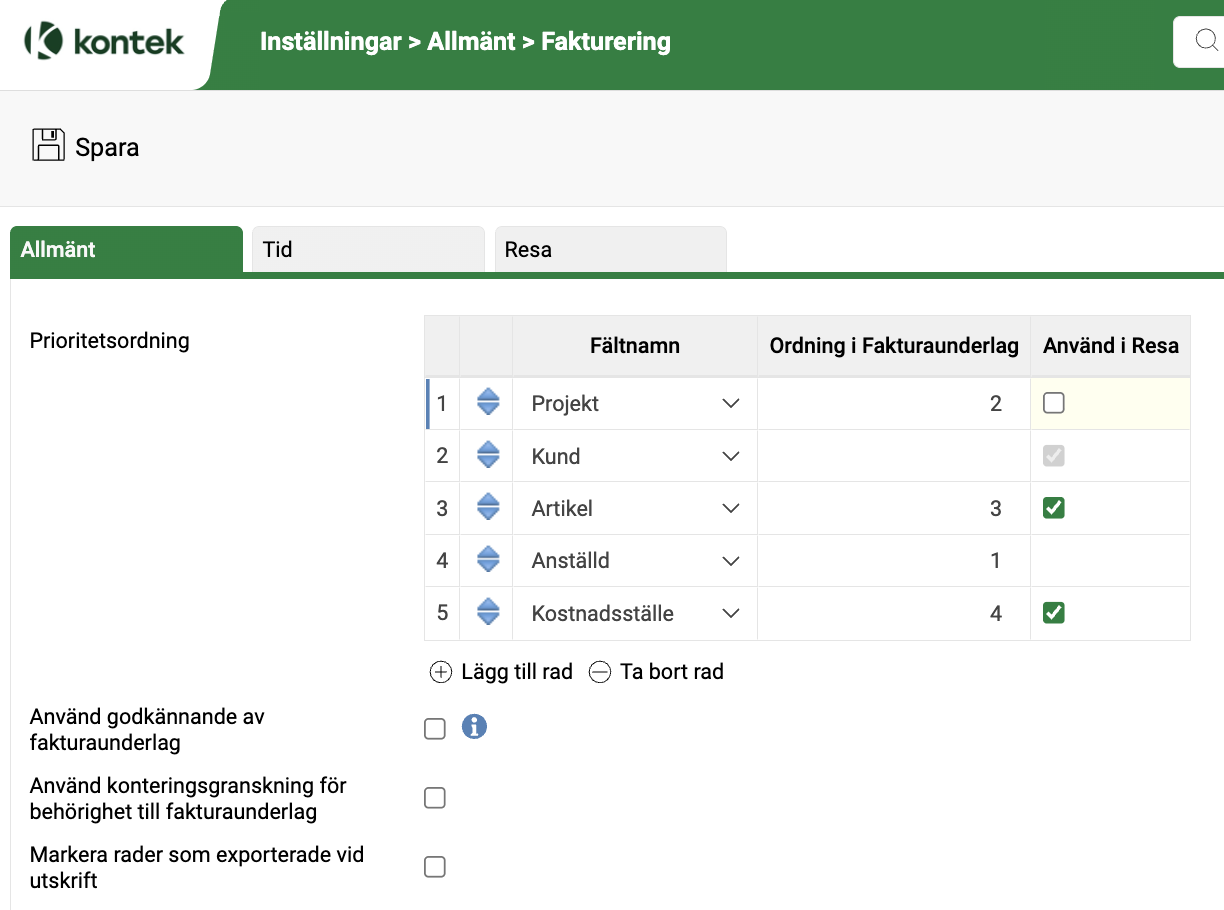1224x910 pixels.
Task: Click the Kontek logo
Action: click(x=104, y=41)
